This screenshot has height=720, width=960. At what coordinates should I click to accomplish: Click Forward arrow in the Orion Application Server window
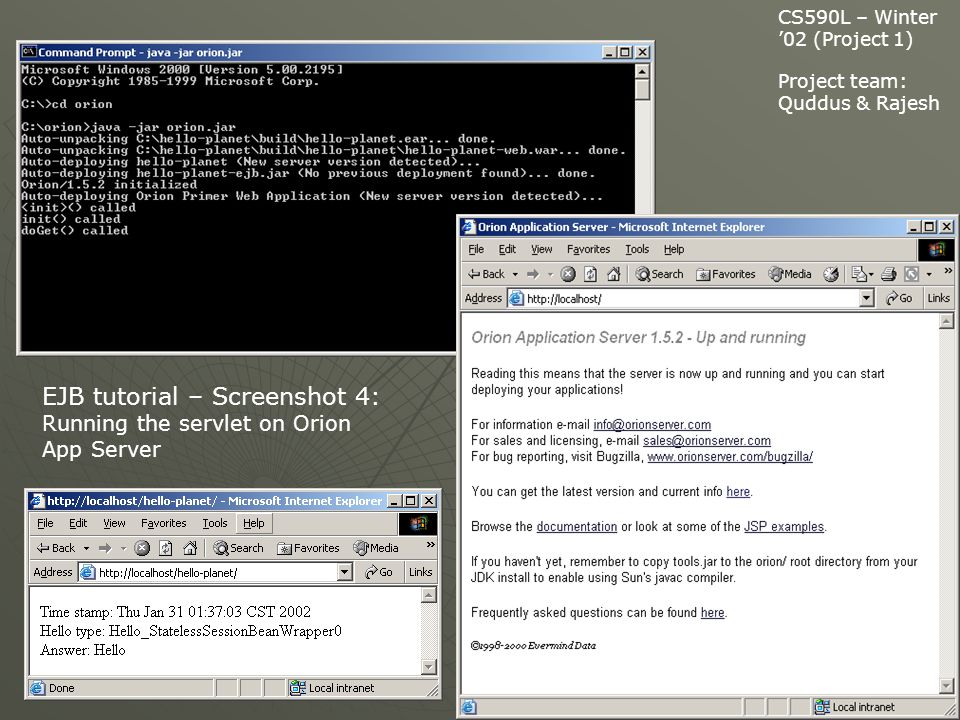(533, 274)
